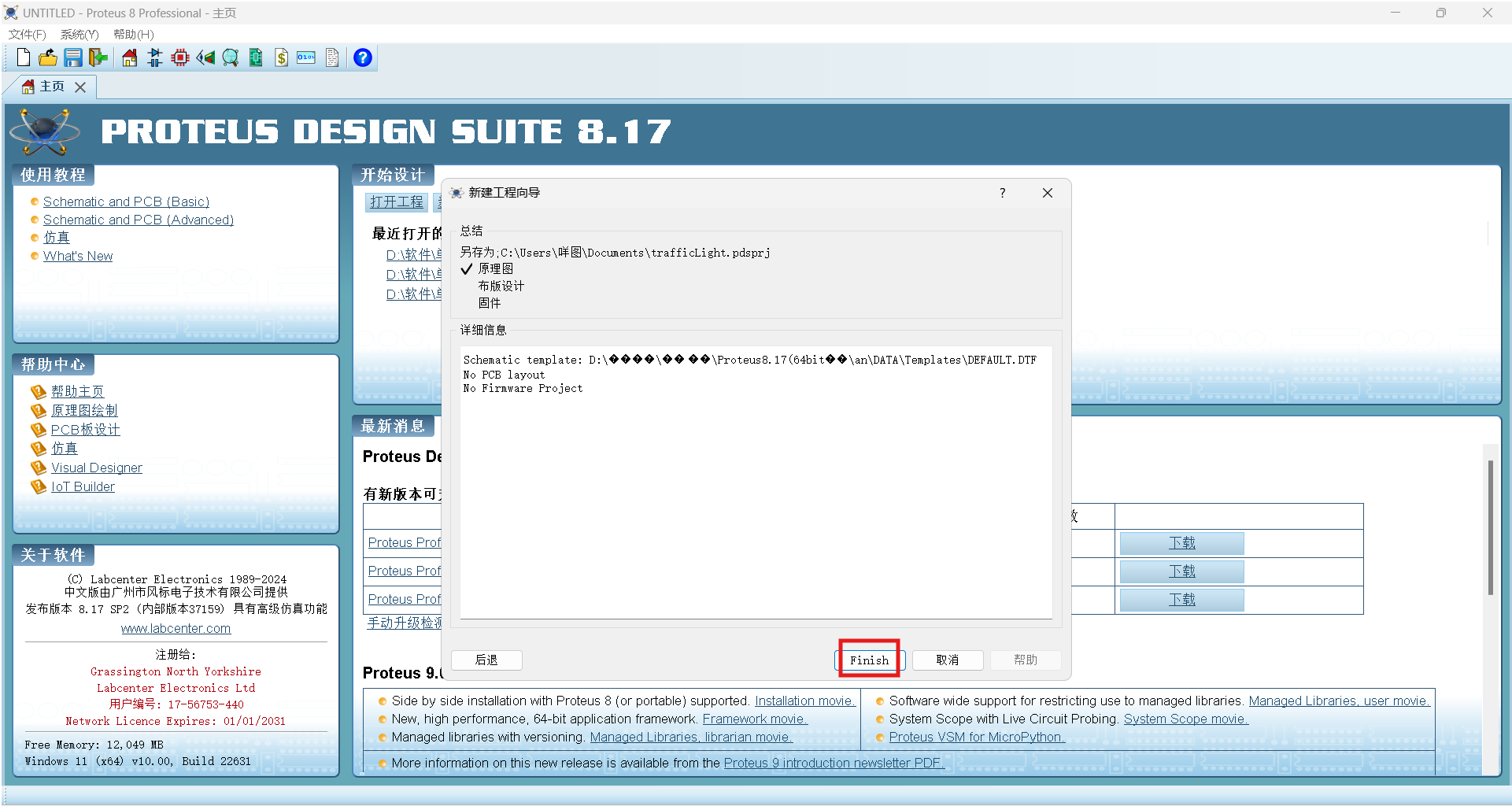Click the New Project toolbar icon
Viewport: 1512px width, 806px height.
pos(23,57)
